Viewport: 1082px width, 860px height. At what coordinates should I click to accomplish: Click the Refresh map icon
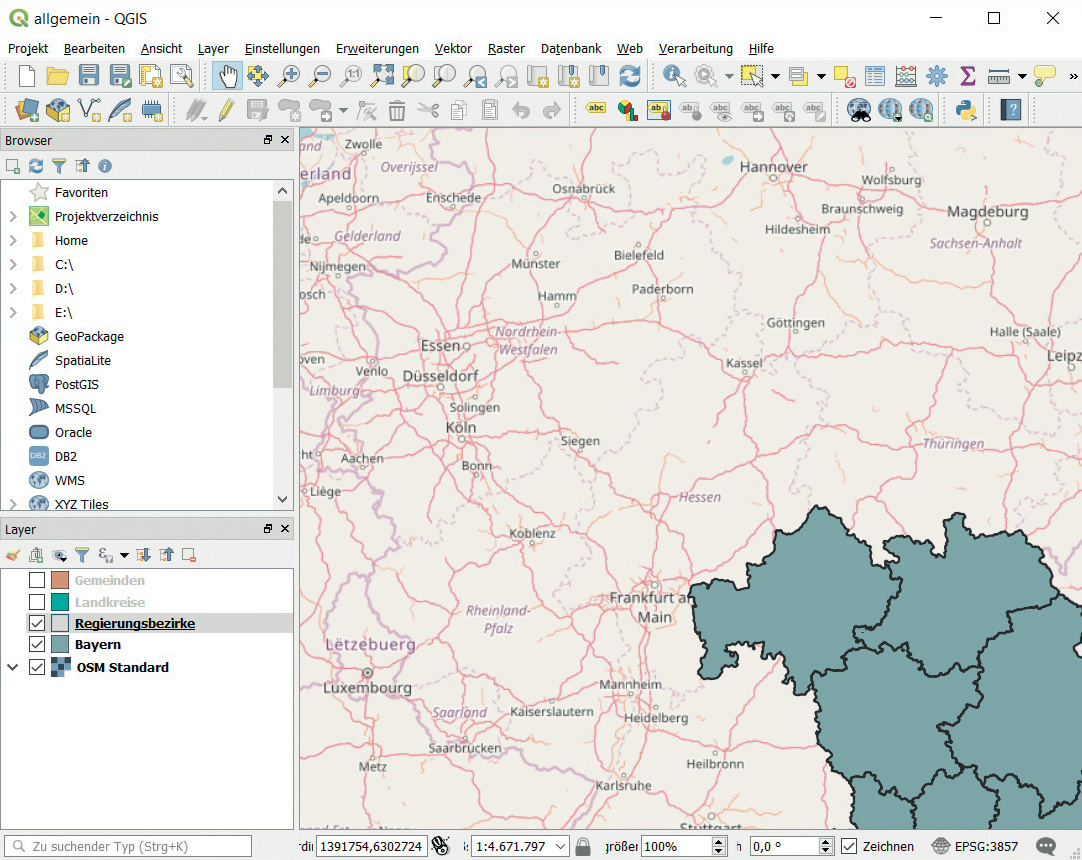pos(630,75)
